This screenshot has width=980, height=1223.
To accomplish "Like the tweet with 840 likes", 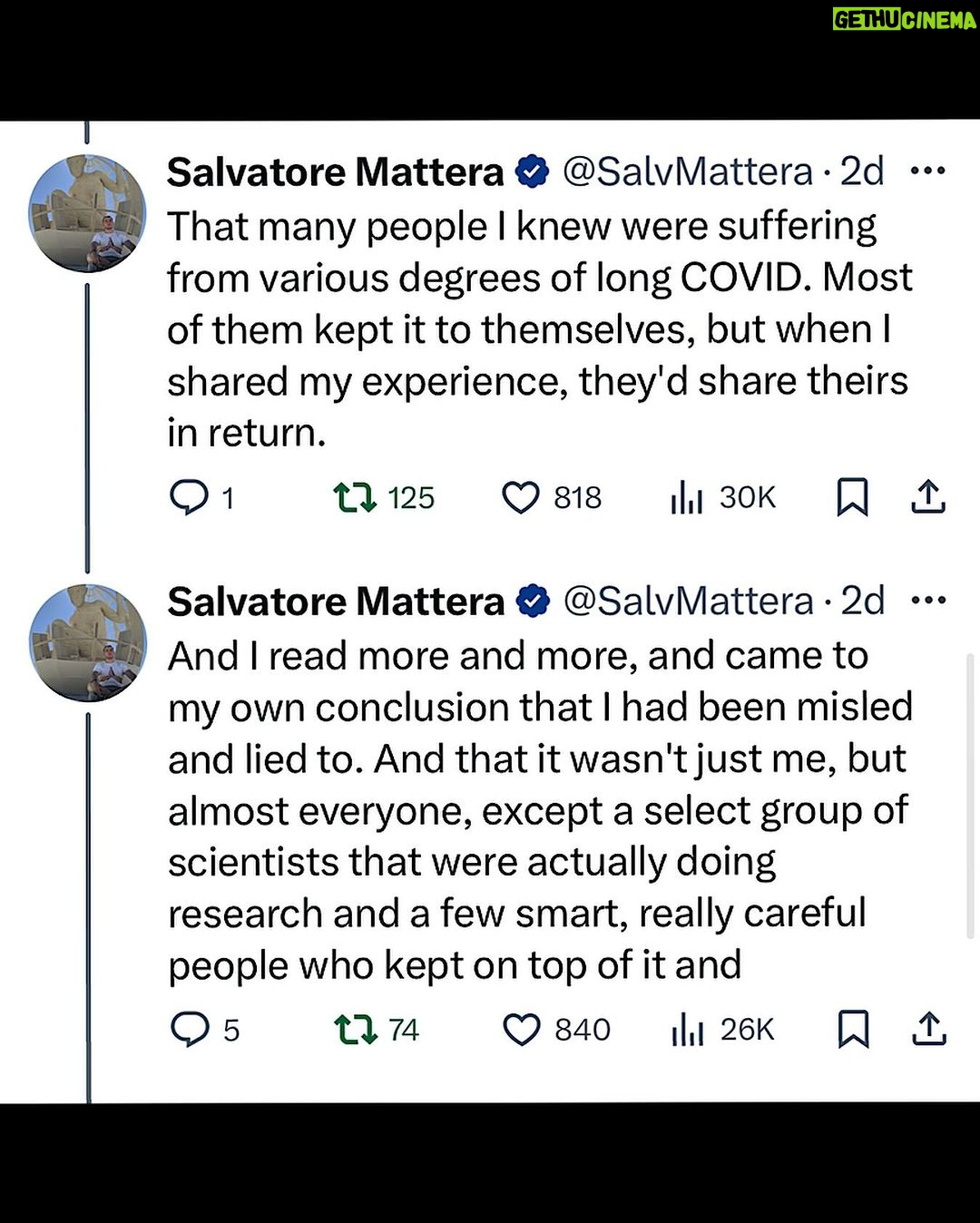I will 522,1031.
